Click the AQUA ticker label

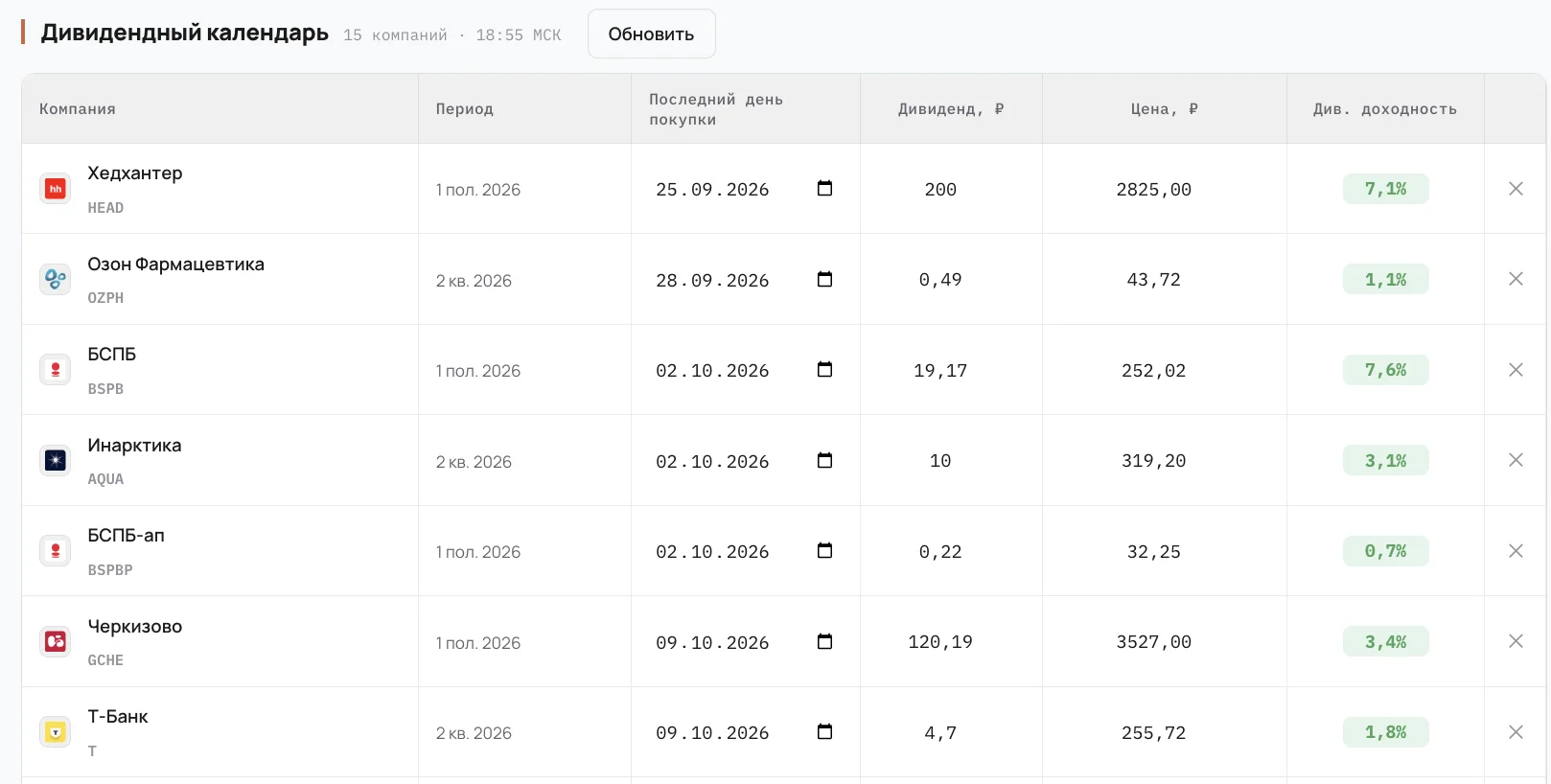[105, 479]
